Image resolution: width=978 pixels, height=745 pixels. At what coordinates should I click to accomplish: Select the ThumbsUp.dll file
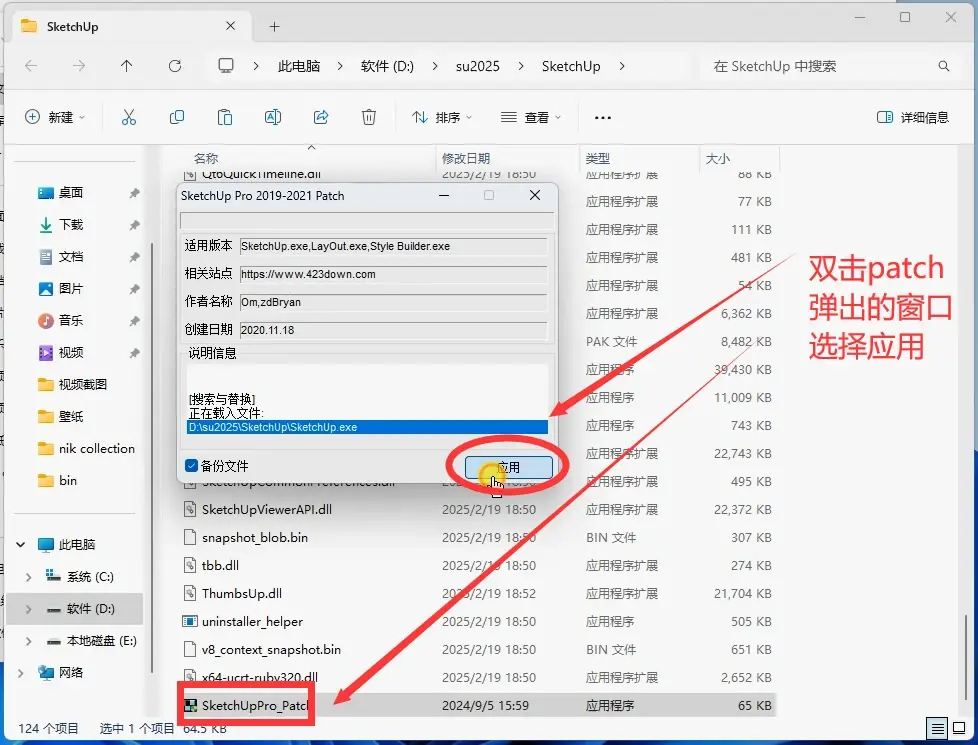point(241,593)
